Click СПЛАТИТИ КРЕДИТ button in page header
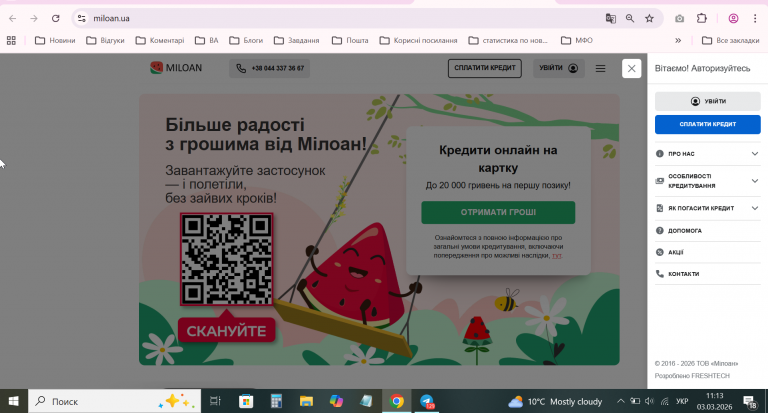This screenshot has width=768, height=413. point(484,68)
